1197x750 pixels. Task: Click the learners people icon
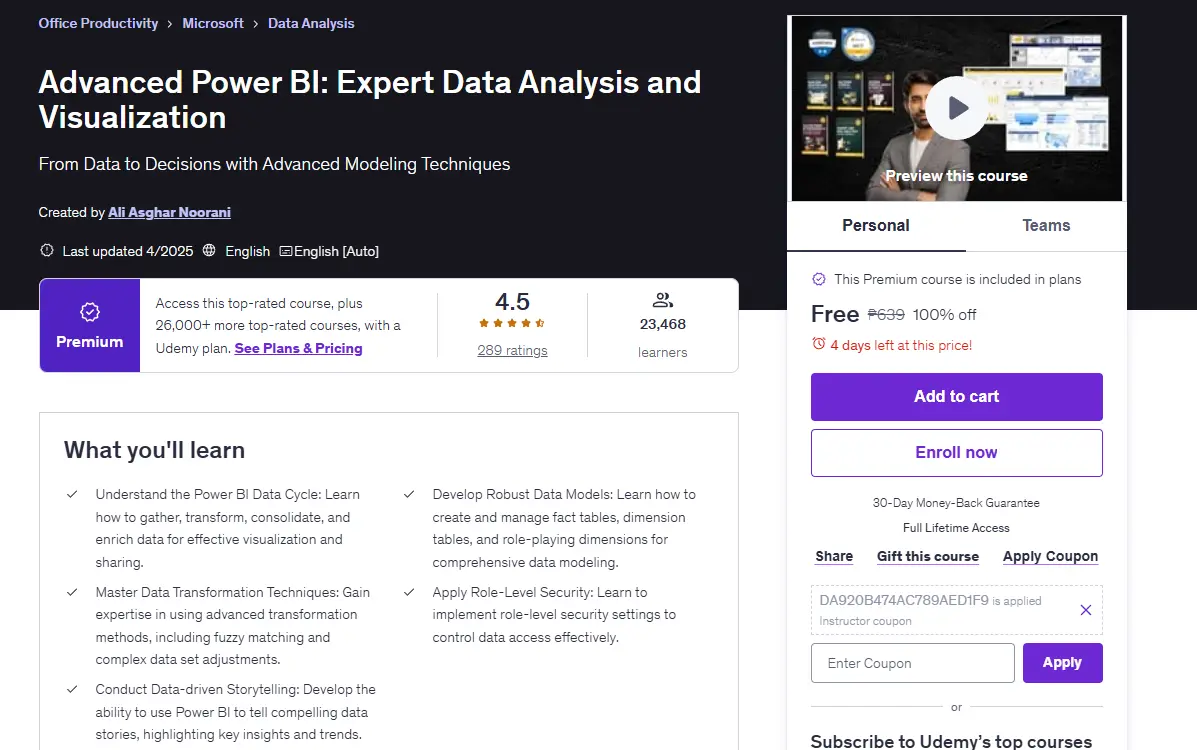point(663,299)
